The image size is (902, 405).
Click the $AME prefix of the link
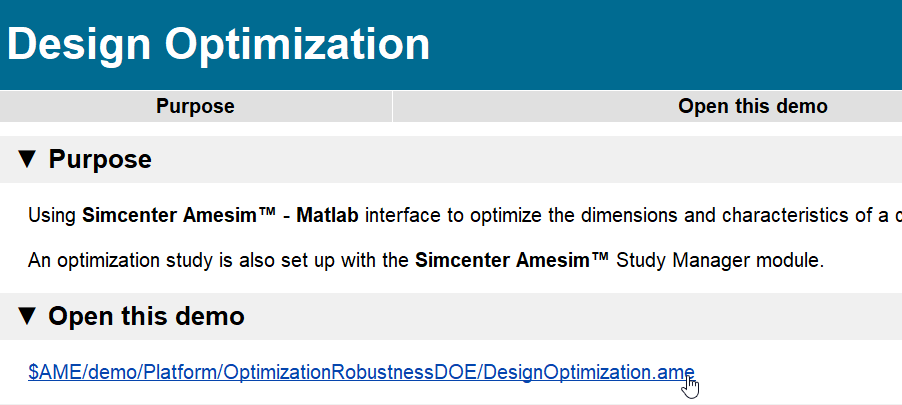(x=53, y=372)
